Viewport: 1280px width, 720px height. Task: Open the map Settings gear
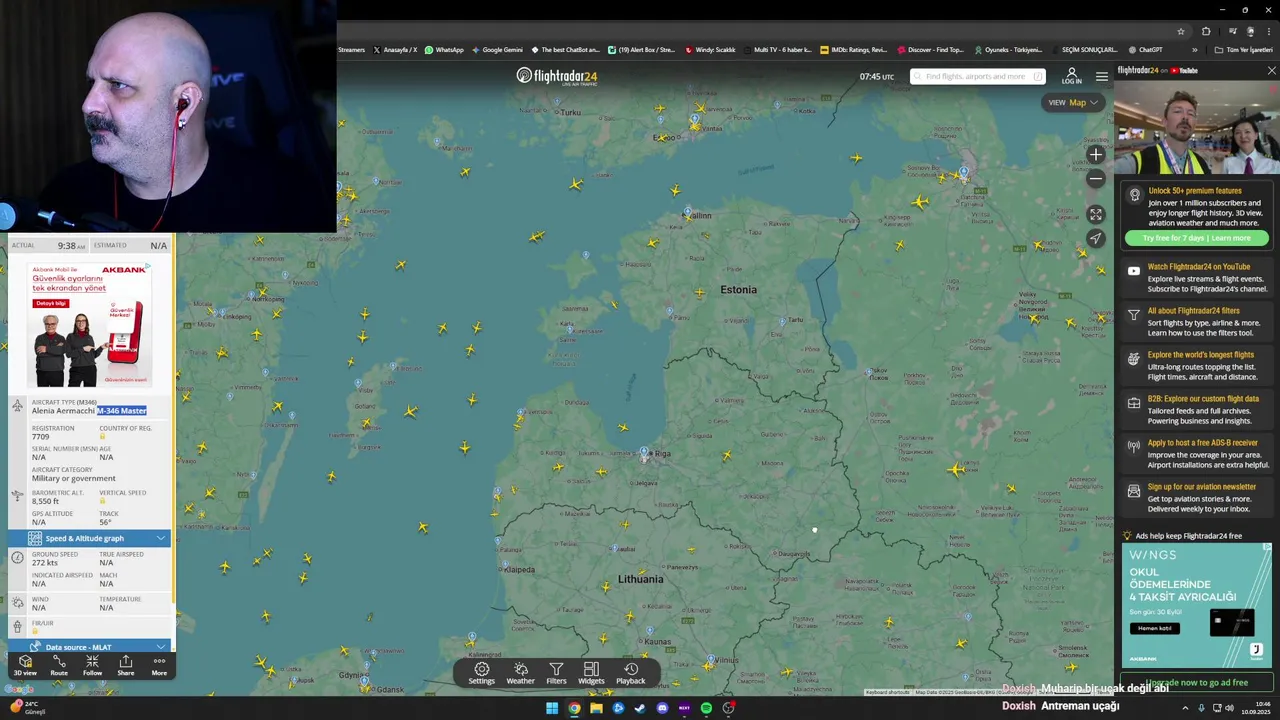pos(481,673)
